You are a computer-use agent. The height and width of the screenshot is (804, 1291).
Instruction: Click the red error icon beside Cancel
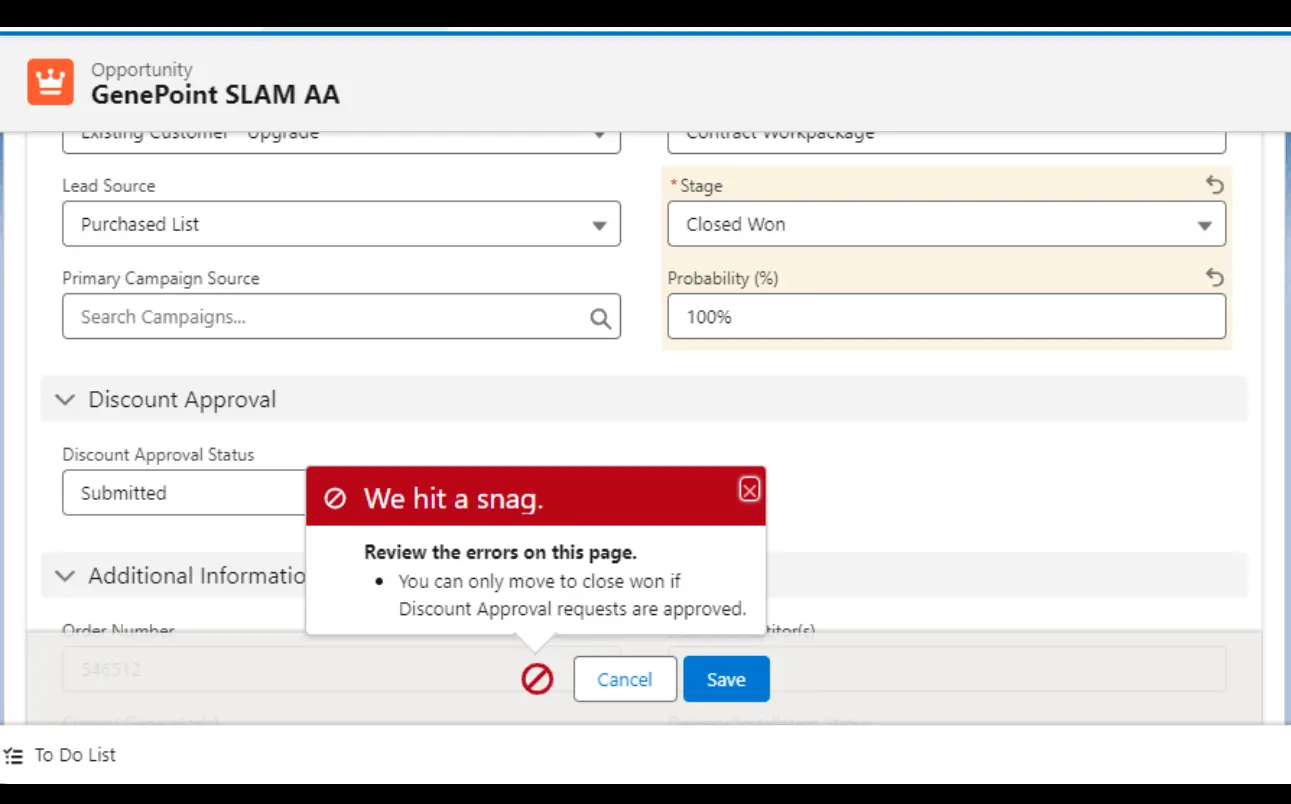[x=537, y=680]
